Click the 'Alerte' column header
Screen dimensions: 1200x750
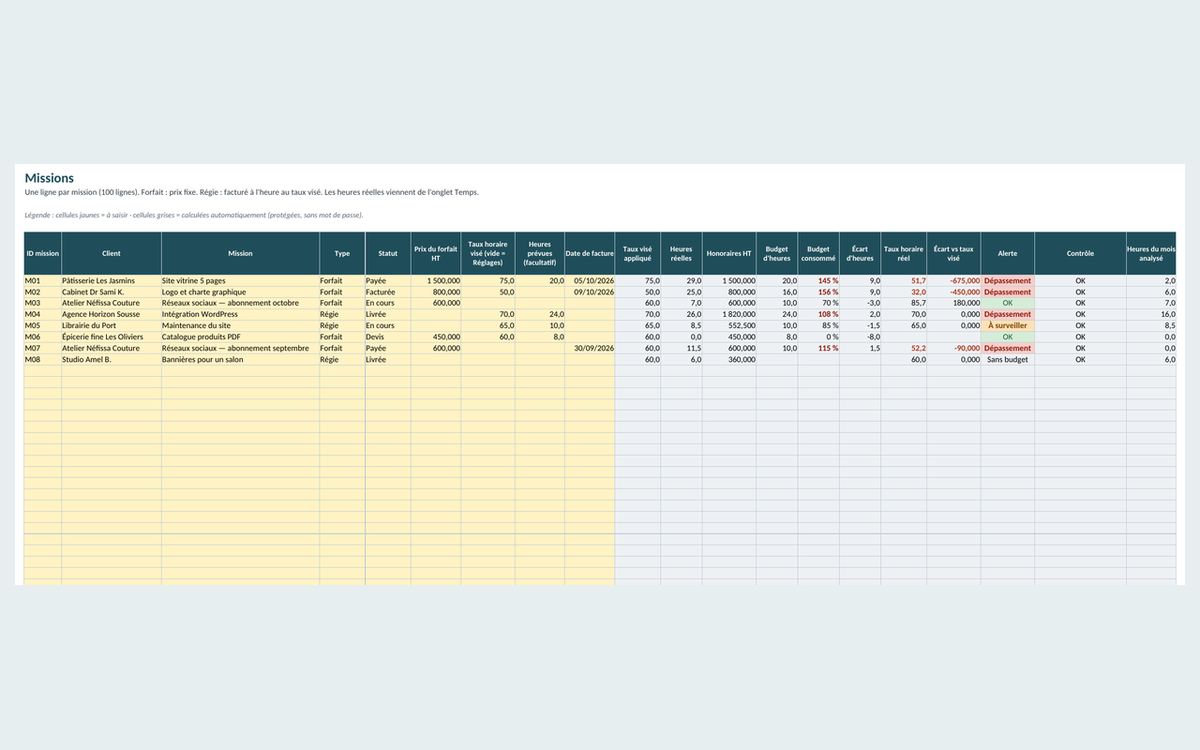point(1008,254)
